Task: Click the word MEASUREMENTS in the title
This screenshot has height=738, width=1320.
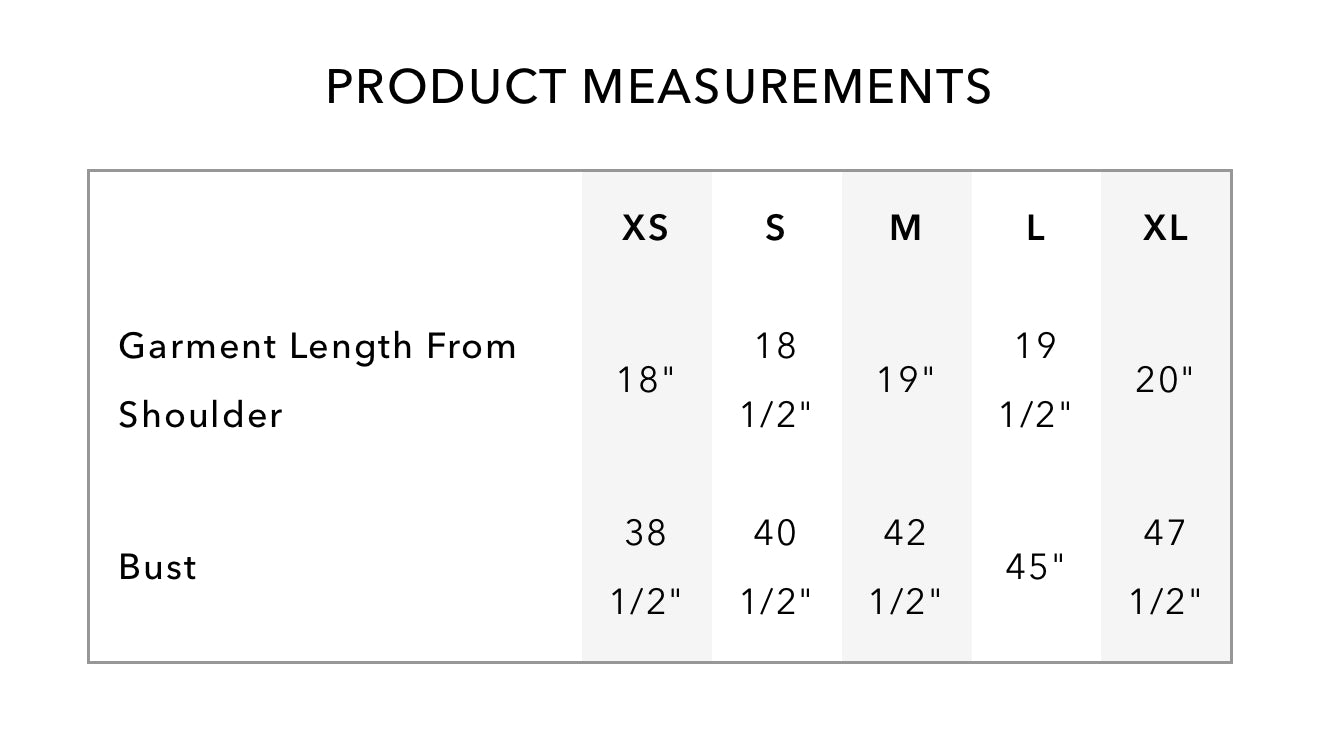Action: tap(787, 87)
